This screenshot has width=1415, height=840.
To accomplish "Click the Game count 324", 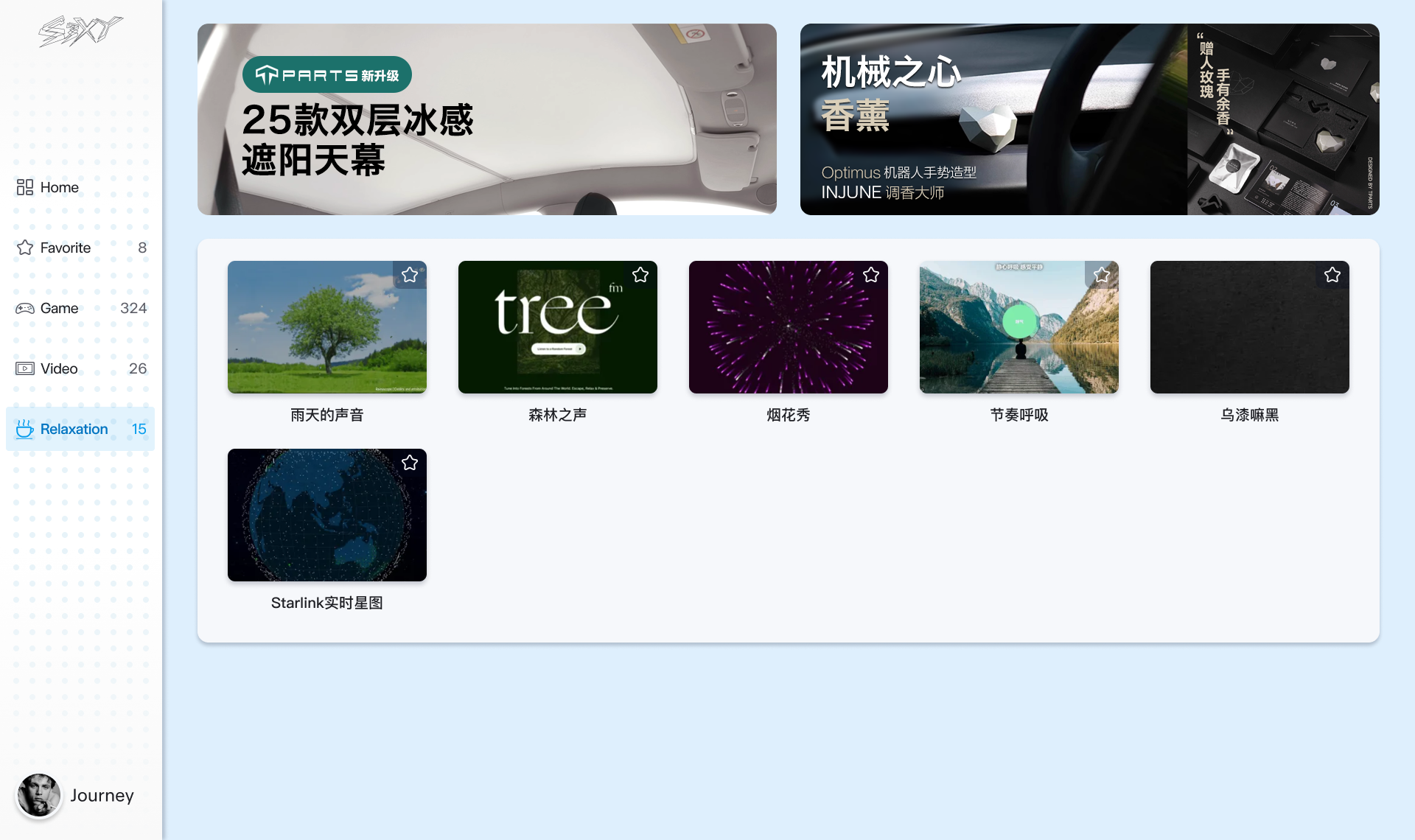I will coord(133,308).
